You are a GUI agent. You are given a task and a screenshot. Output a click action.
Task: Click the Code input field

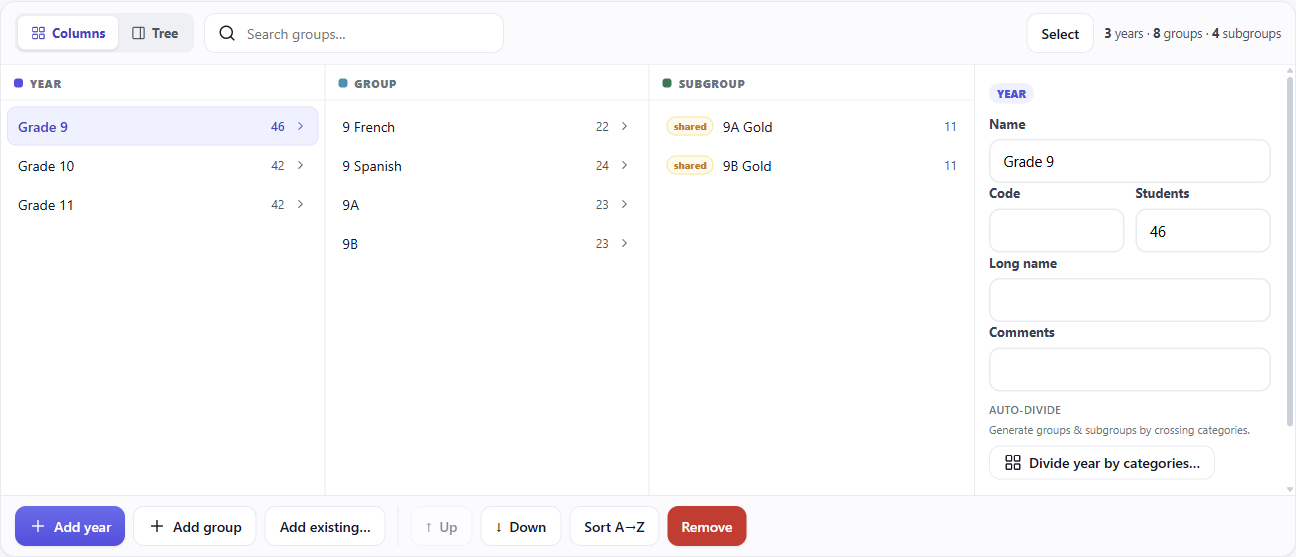[x=1056, y=231]
